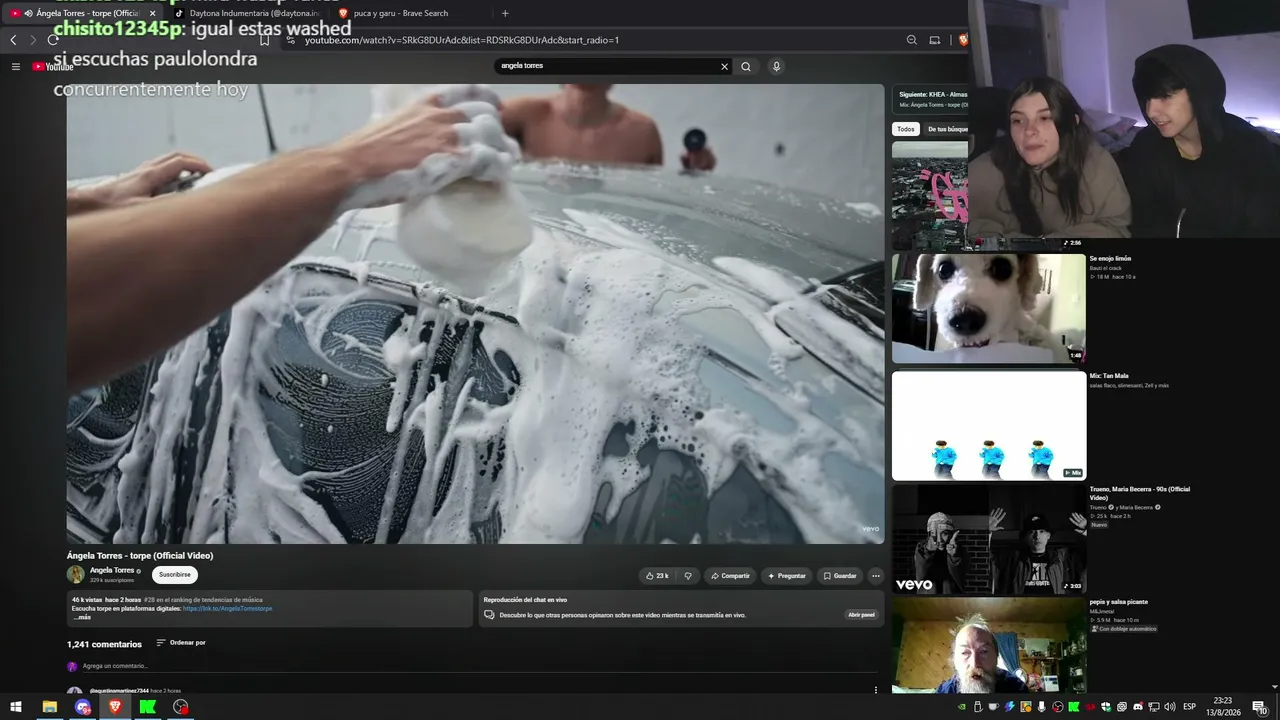The width and height of the screenshot is (1280, 720).
Task: Open File Explorer from the taskbar
Action: pos(49,707)
